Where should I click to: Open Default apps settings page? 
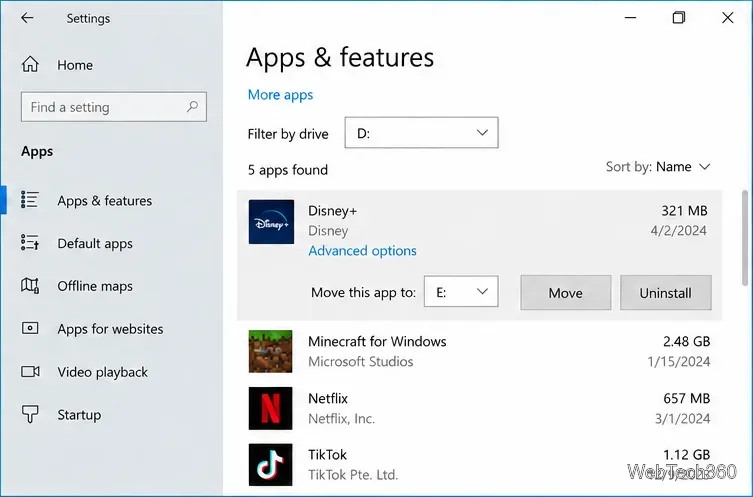click(x=95, y=243)
